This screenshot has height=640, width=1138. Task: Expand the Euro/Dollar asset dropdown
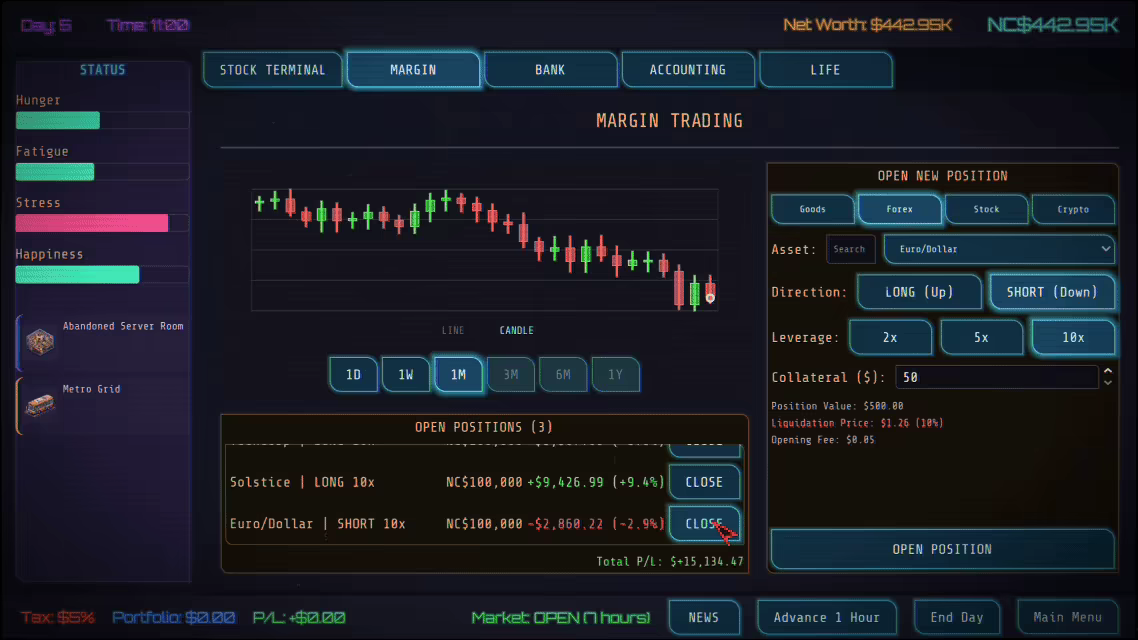click(x=999, y=249)
